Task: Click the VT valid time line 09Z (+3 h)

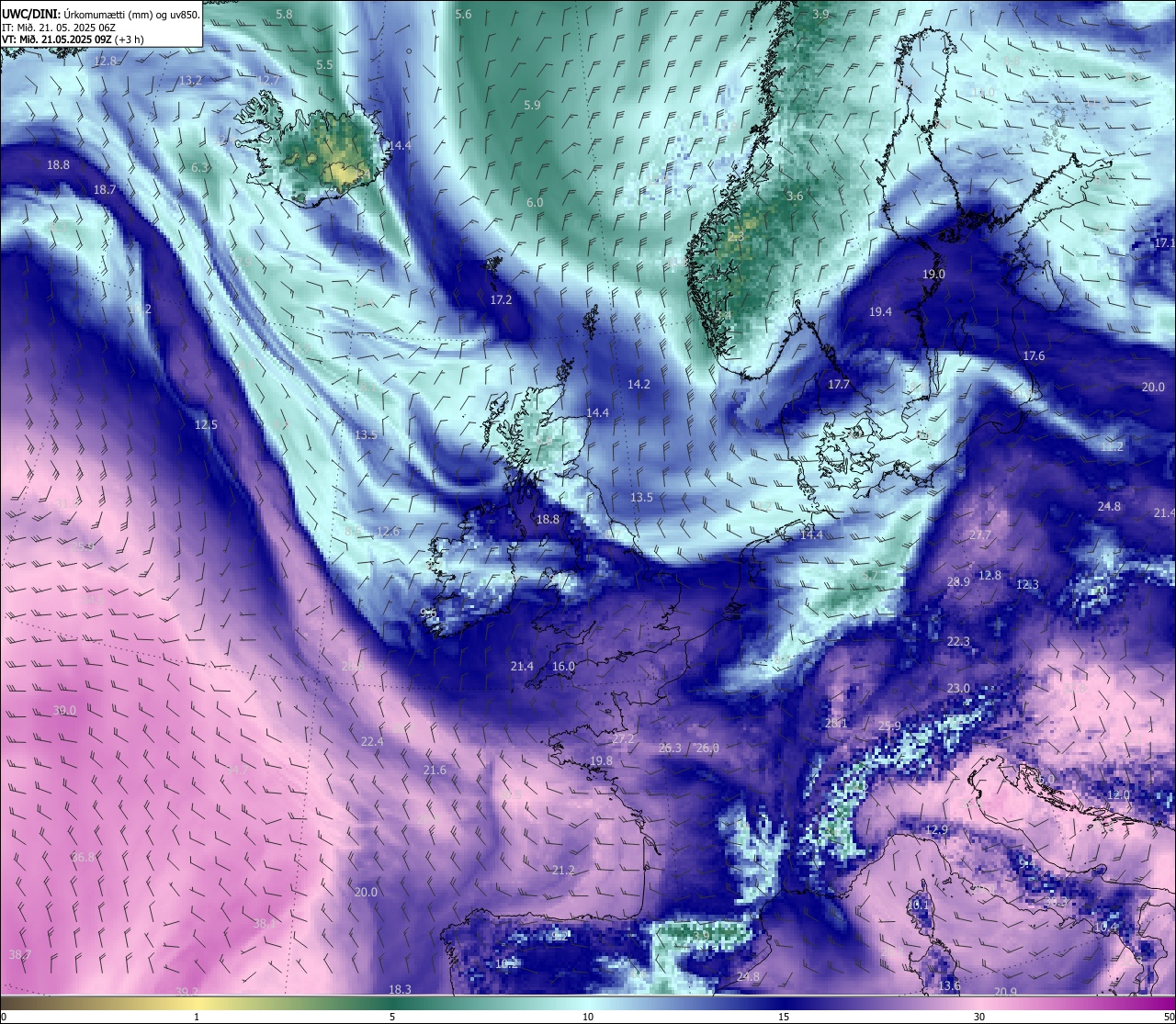Action: click(73, 39)
